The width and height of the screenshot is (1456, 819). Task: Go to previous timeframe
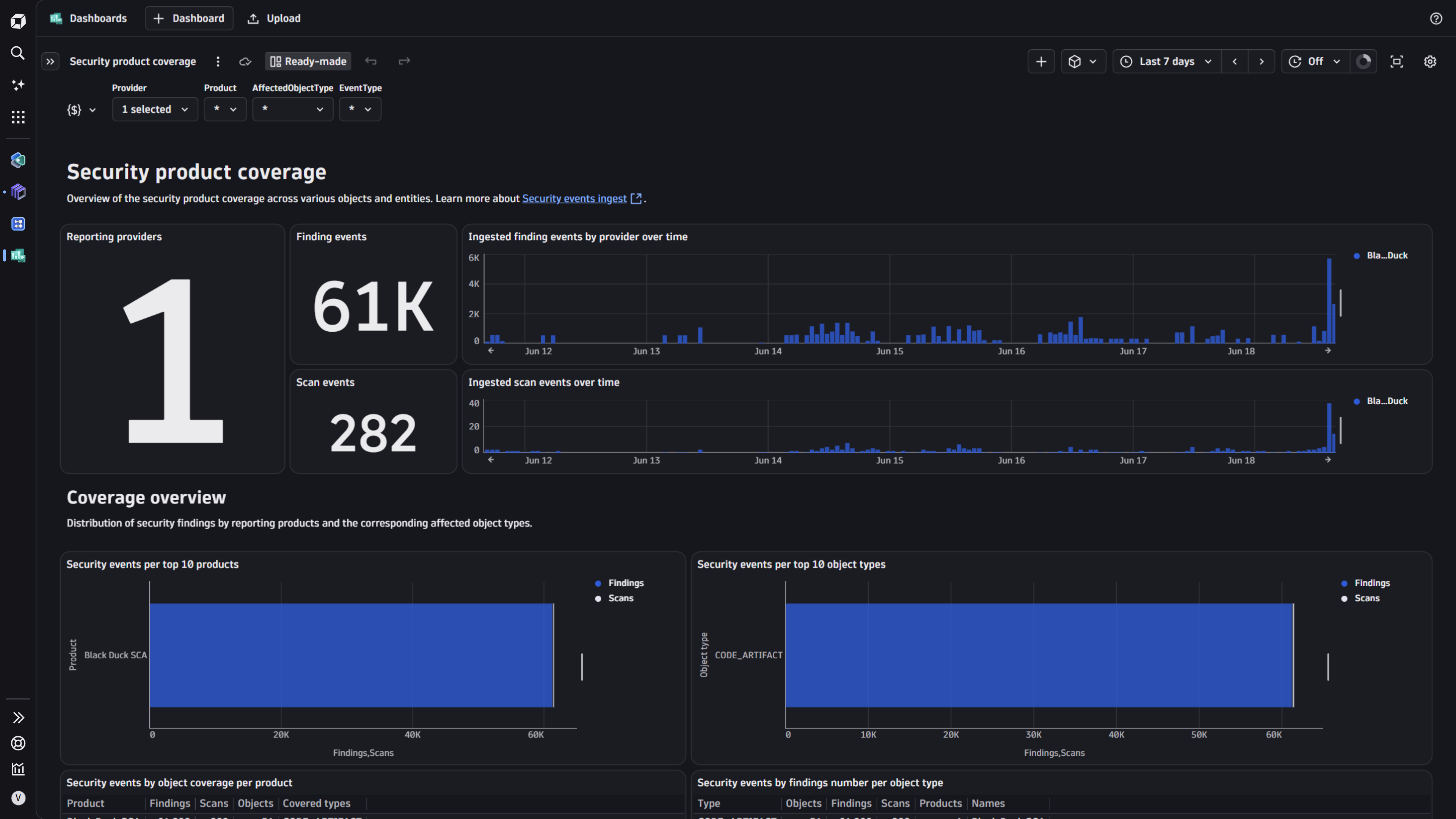[1235, 61]
